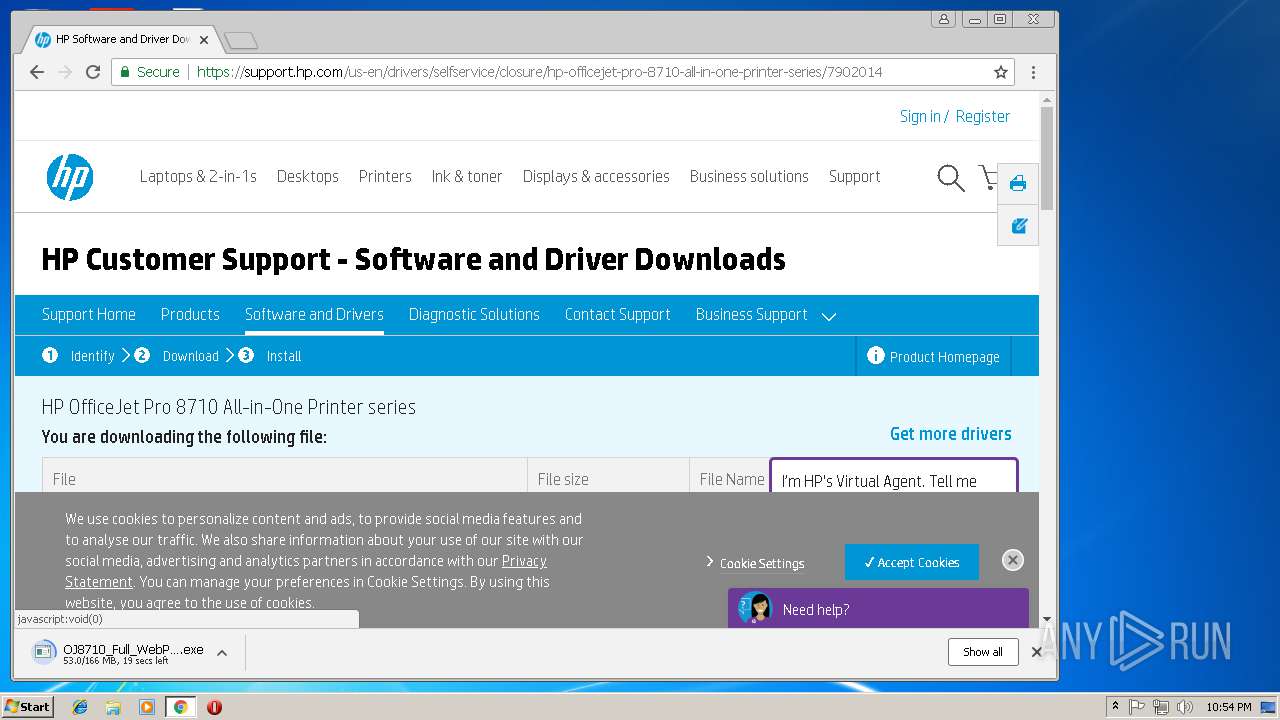Screen dimensions: 1280x720
Task: Click Chrome icon in taskbar
Action: (180, 707)
